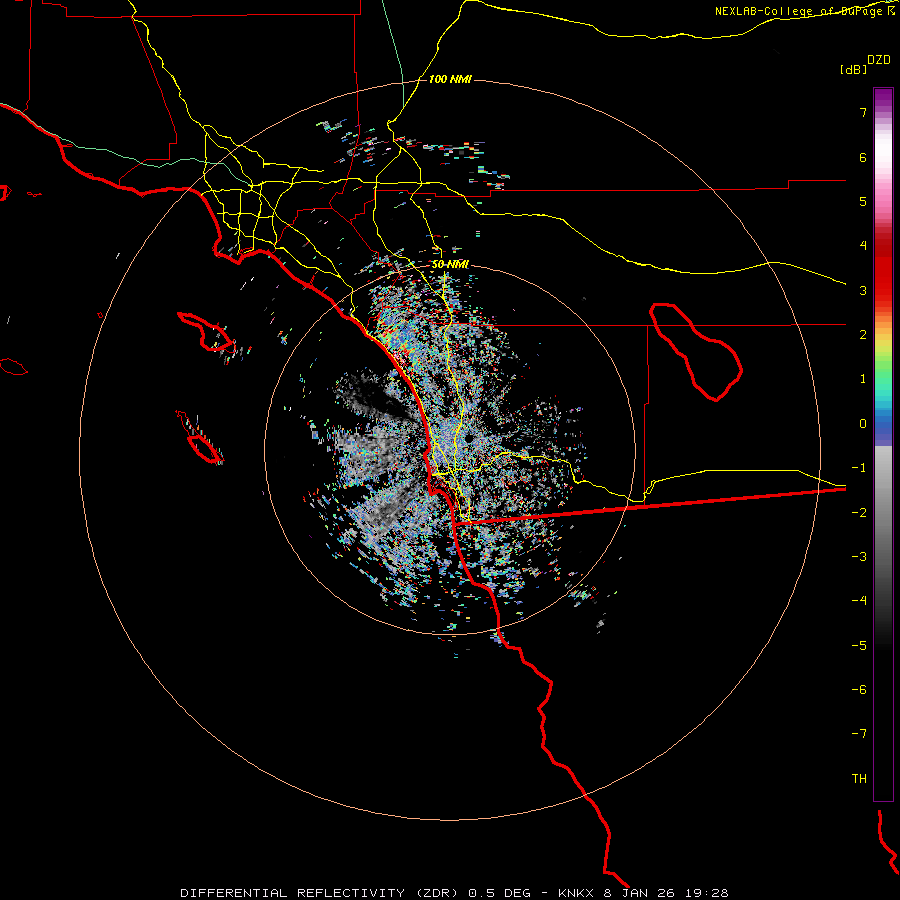Click the color scale value 5
This screenshot has width=900, height=900.
(x=863, y=201)
